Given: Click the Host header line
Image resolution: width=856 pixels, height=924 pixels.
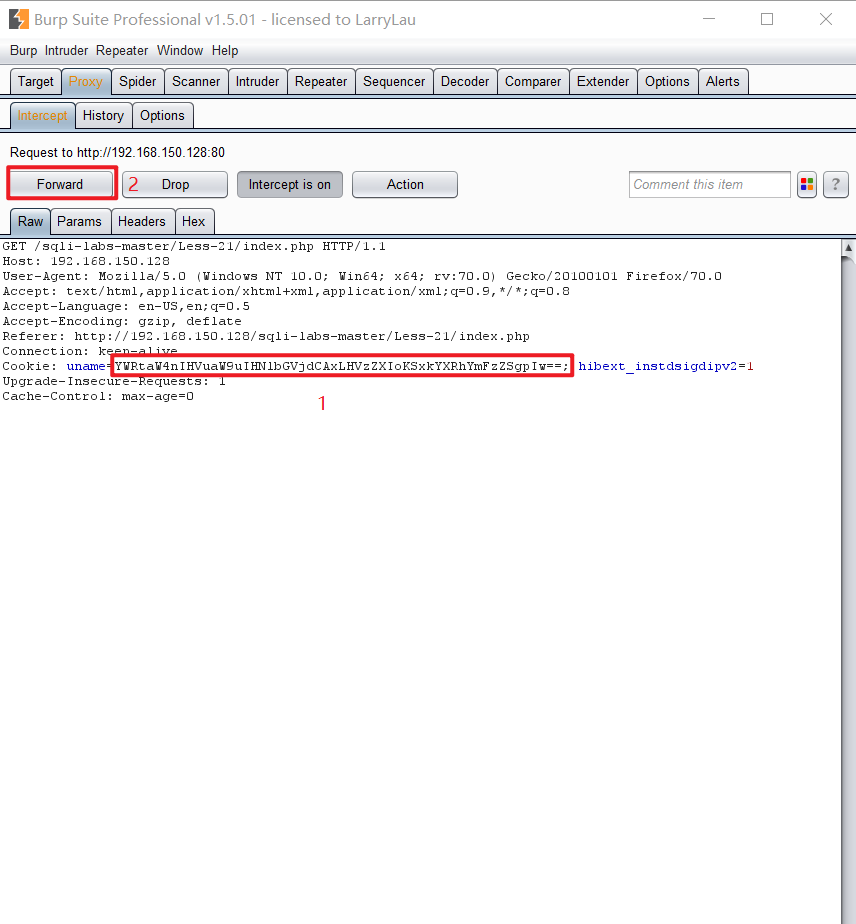Looking at the screenshot, I should tap(86, 261).
